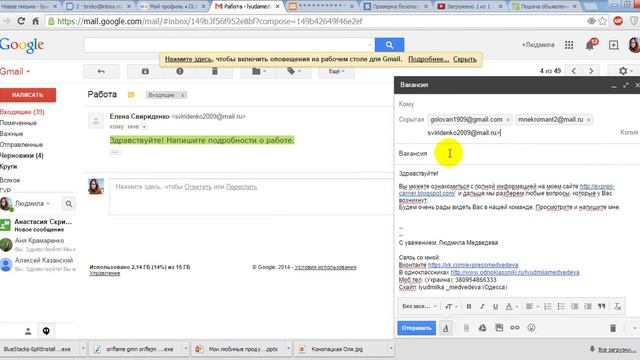Open Google+ notifications bell

590,45
